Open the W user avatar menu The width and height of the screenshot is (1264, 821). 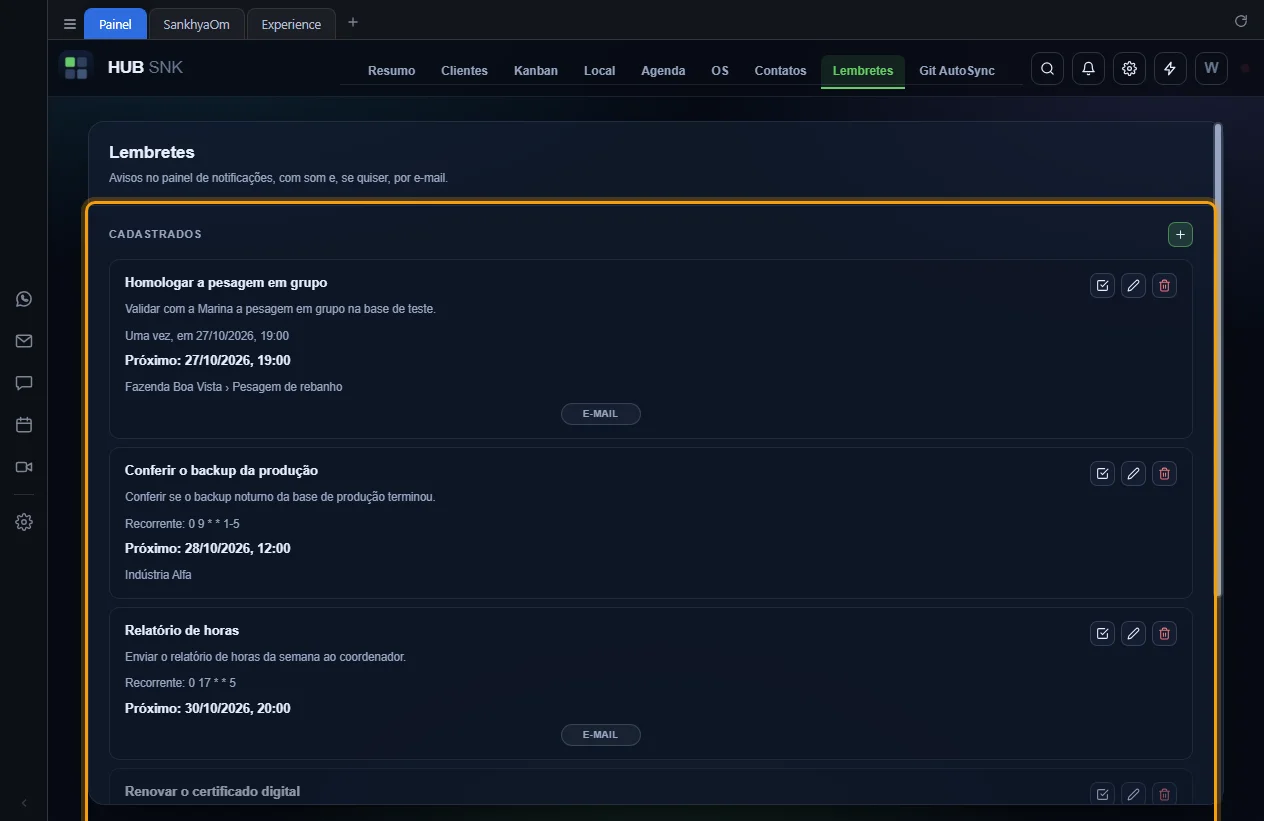pos(1211,68)
